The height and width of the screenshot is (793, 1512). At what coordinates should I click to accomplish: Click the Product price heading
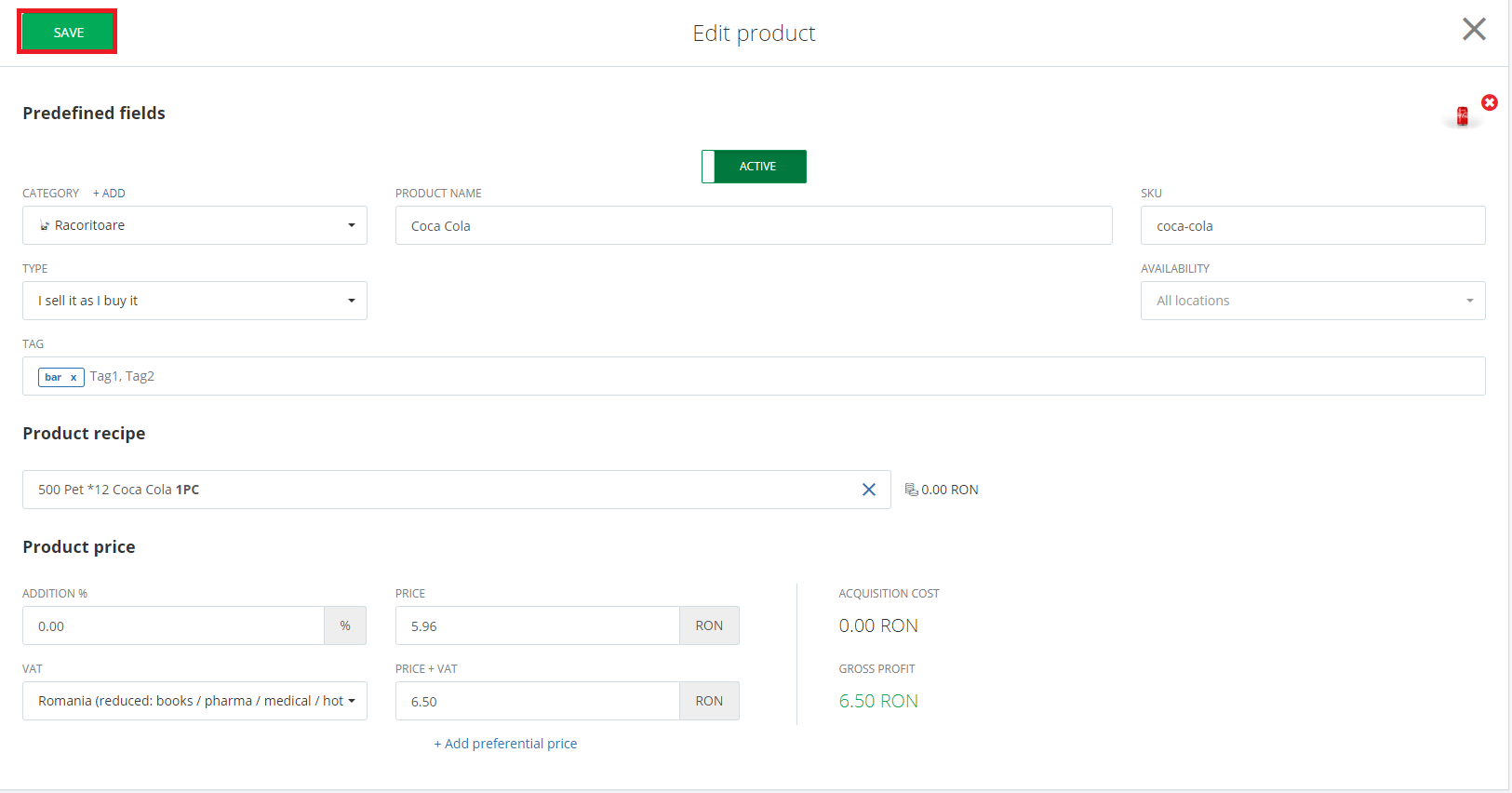[79, 547]
